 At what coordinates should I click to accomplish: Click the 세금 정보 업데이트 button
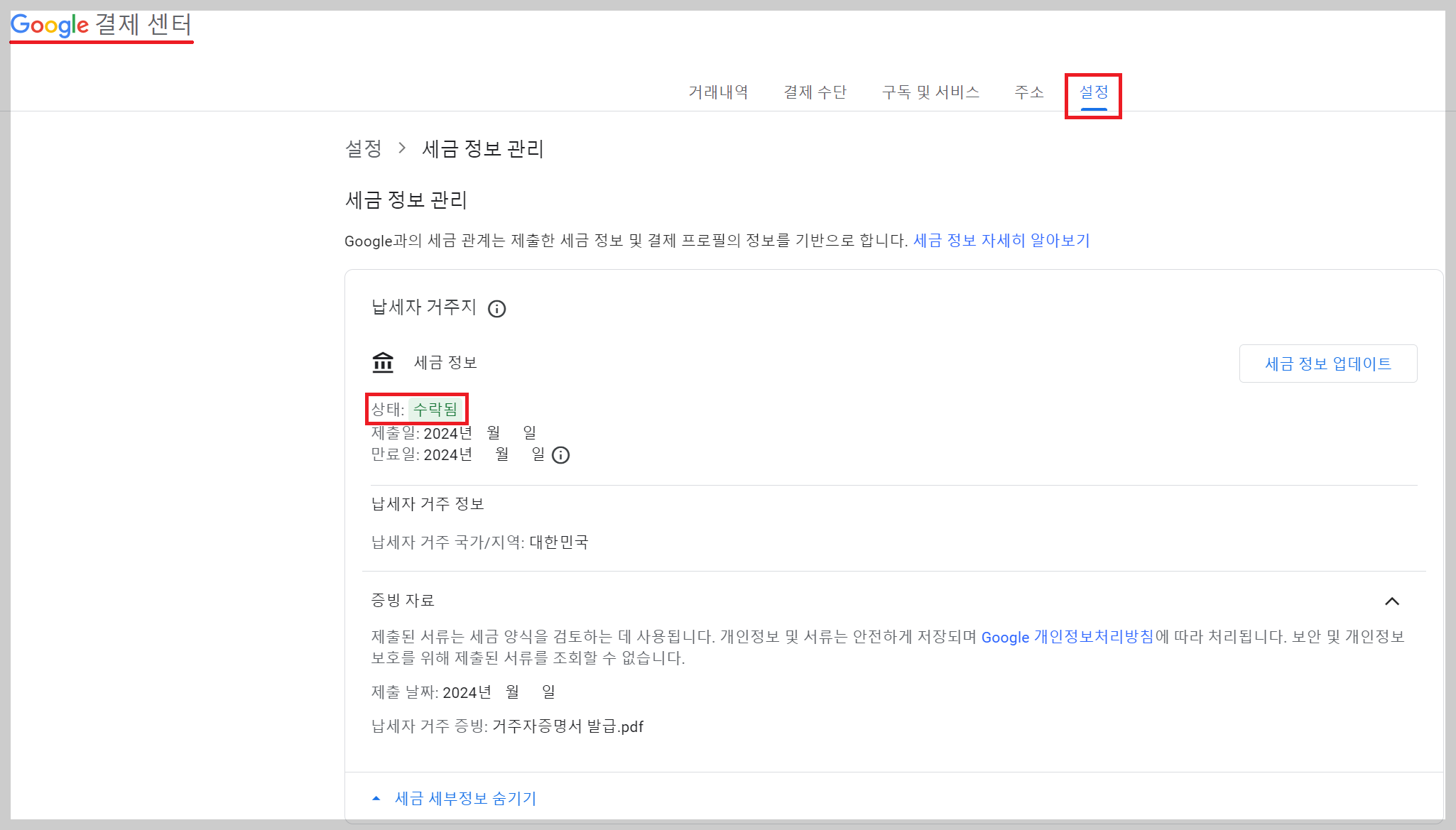[x=1327, y=364]
